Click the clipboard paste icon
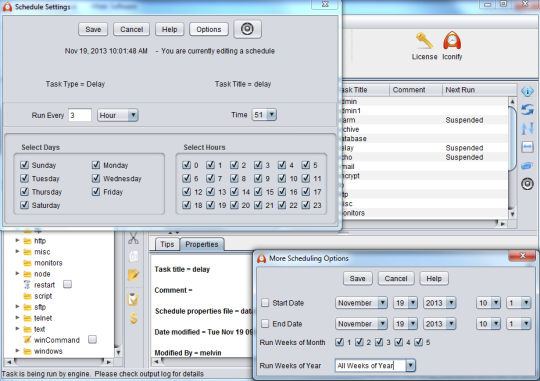The width and height of the screenshot is (540, 381). pos(133,299)
